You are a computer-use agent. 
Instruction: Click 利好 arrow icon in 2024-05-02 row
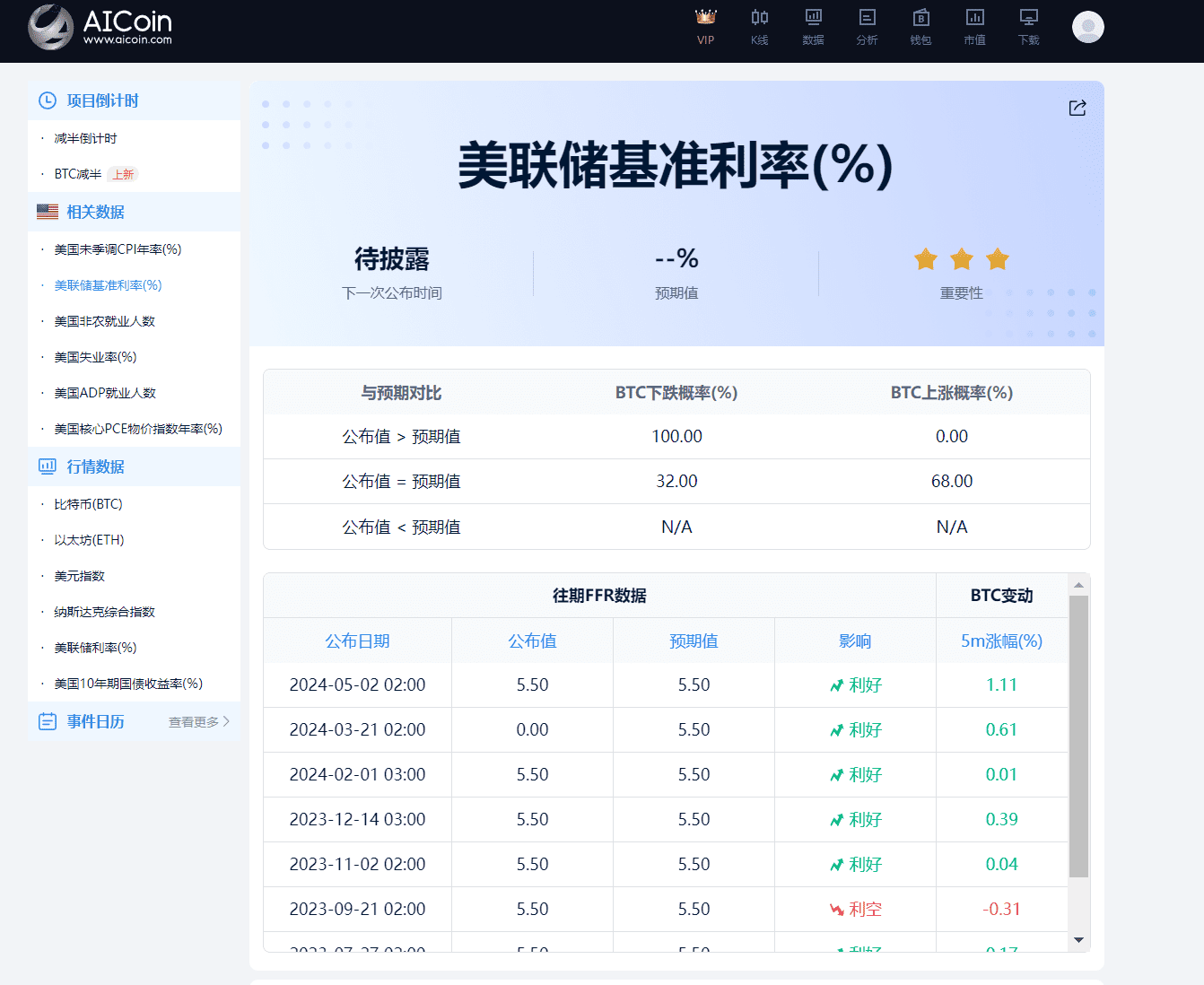click(837, 685)
